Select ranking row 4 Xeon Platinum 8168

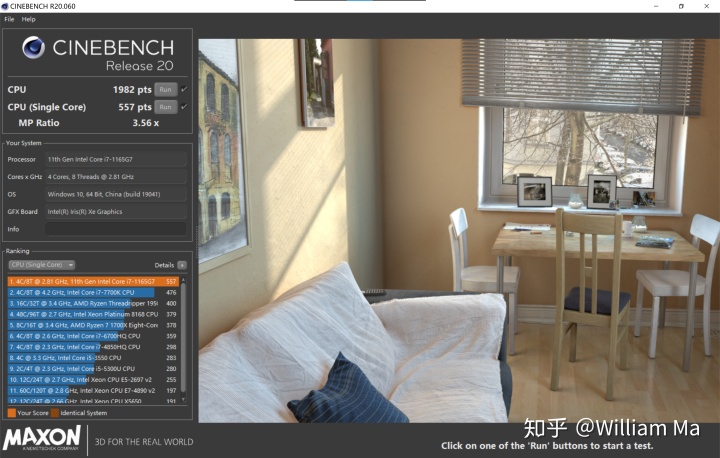pyautogui.click(x=93, y=314)
